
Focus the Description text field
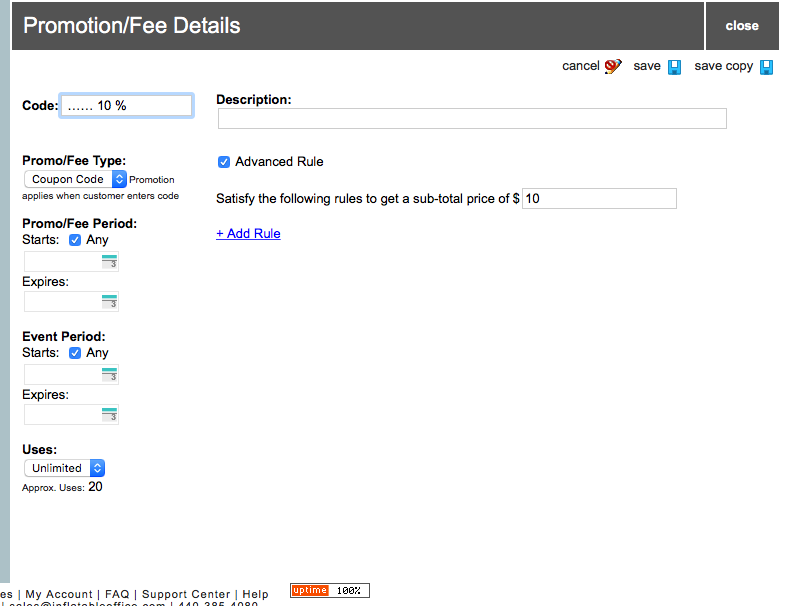(472, 119)
